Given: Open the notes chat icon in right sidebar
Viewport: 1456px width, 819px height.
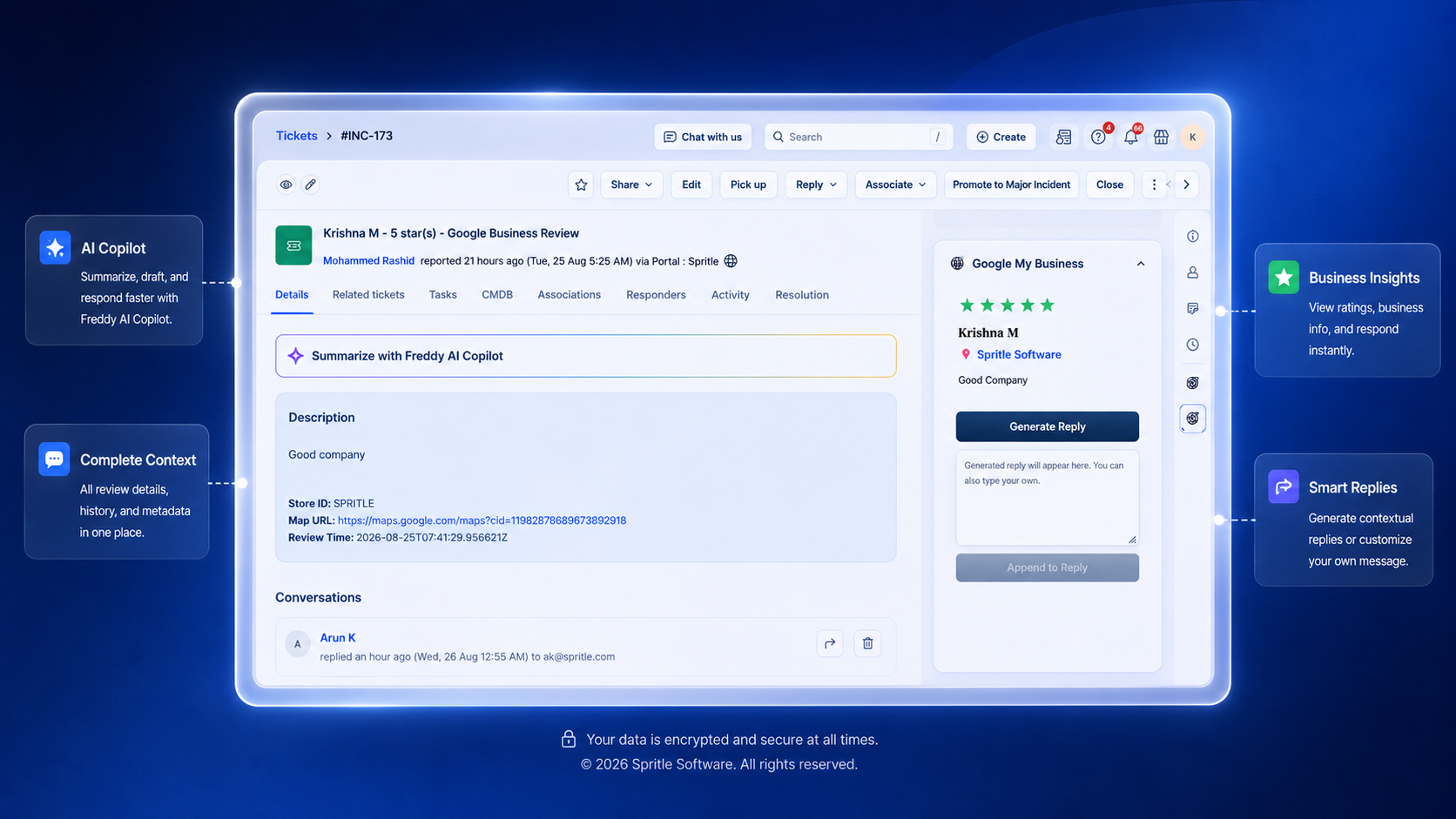Looking at the screenshot, I should pos(1192,308).
